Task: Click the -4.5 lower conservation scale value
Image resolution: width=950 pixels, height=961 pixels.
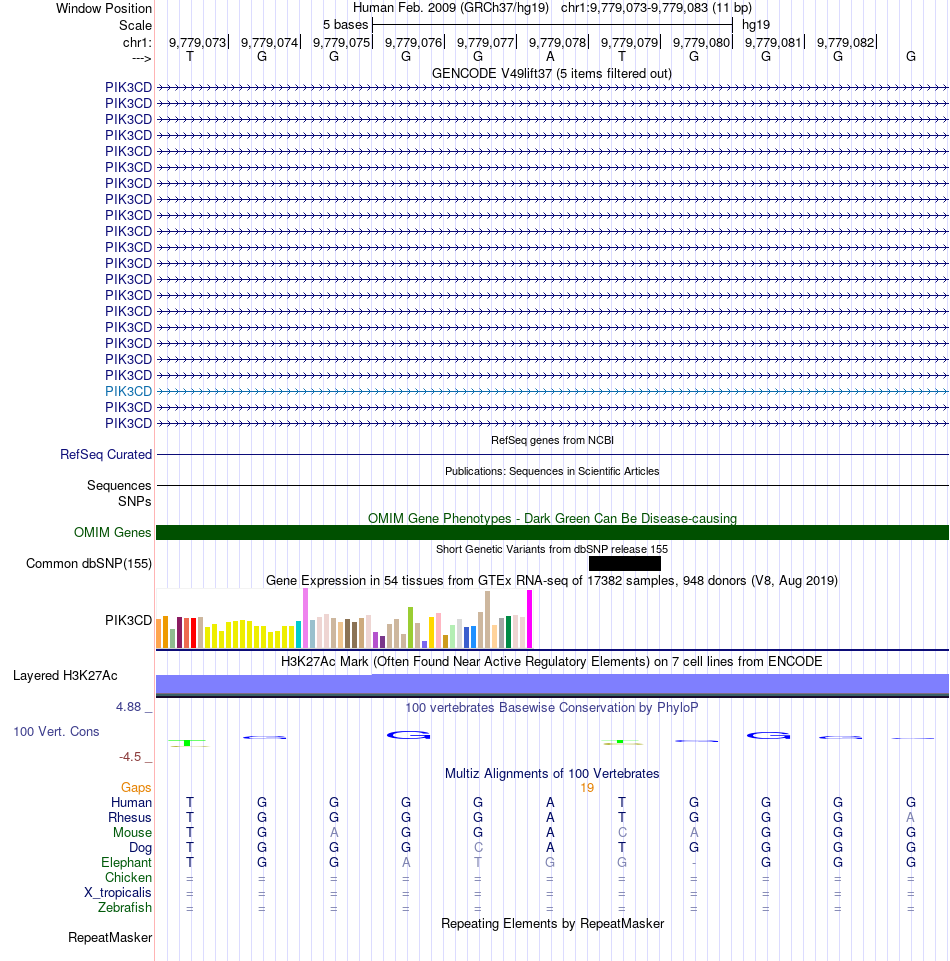Action: click(130, 757)
